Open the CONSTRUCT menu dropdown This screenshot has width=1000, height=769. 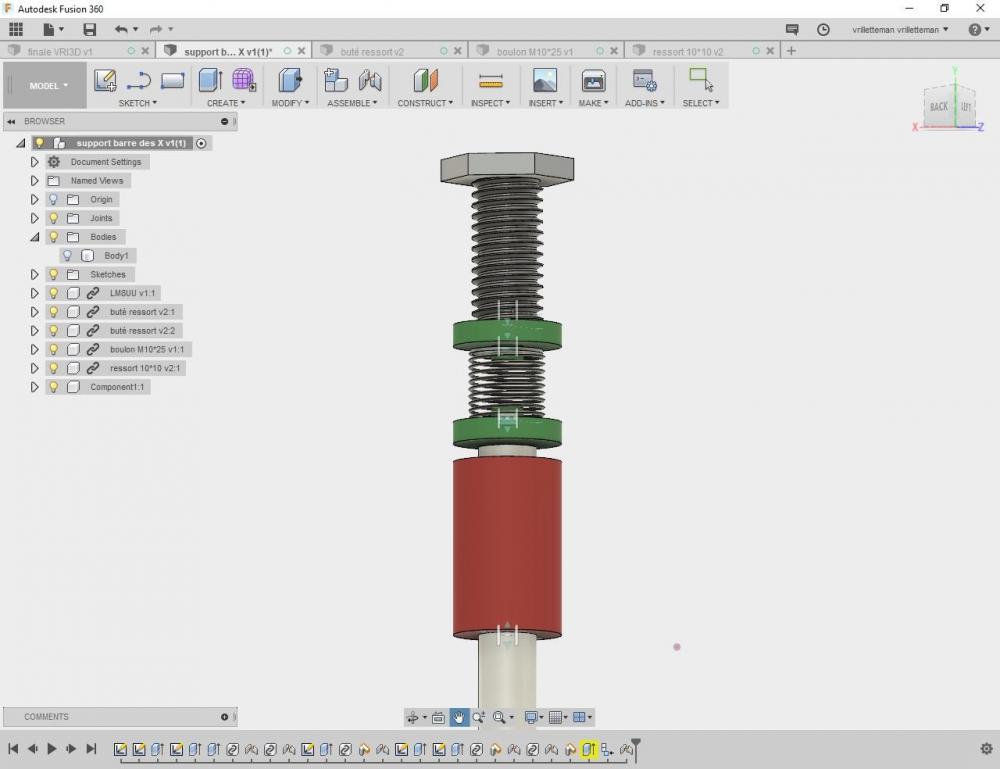pos(425,103)
